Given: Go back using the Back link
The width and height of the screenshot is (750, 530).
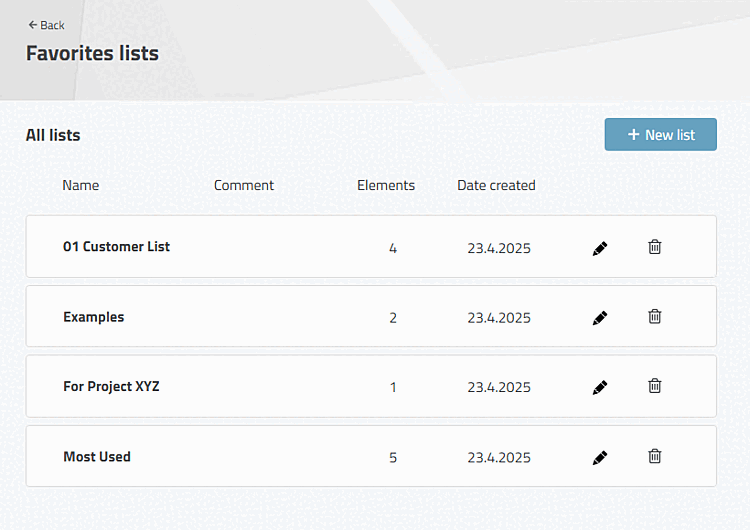Looking at the screenshot, I should (46, 25).
